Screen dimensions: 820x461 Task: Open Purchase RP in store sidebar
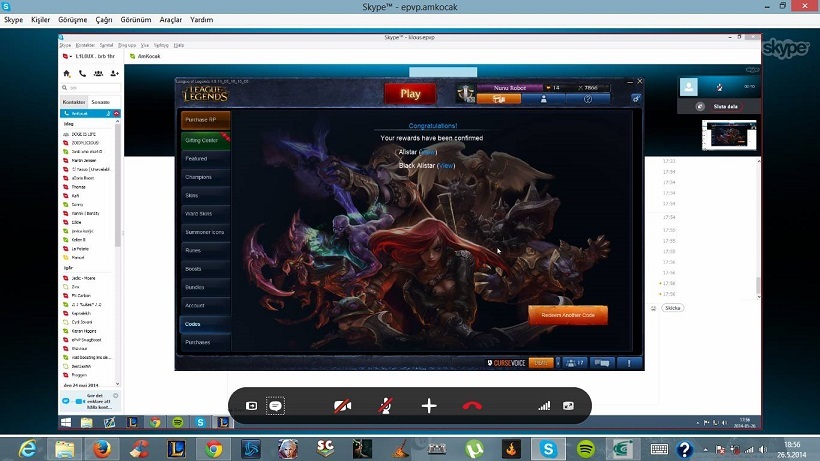(x=206, y=120)
